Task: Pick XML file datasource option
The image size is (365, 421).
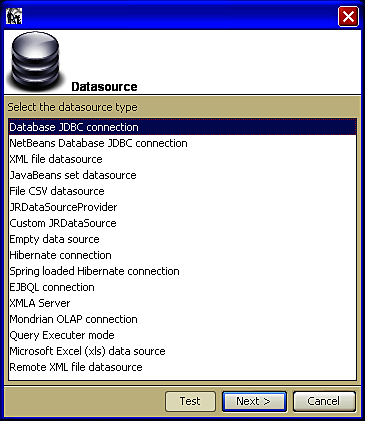Action: (182, 159)
